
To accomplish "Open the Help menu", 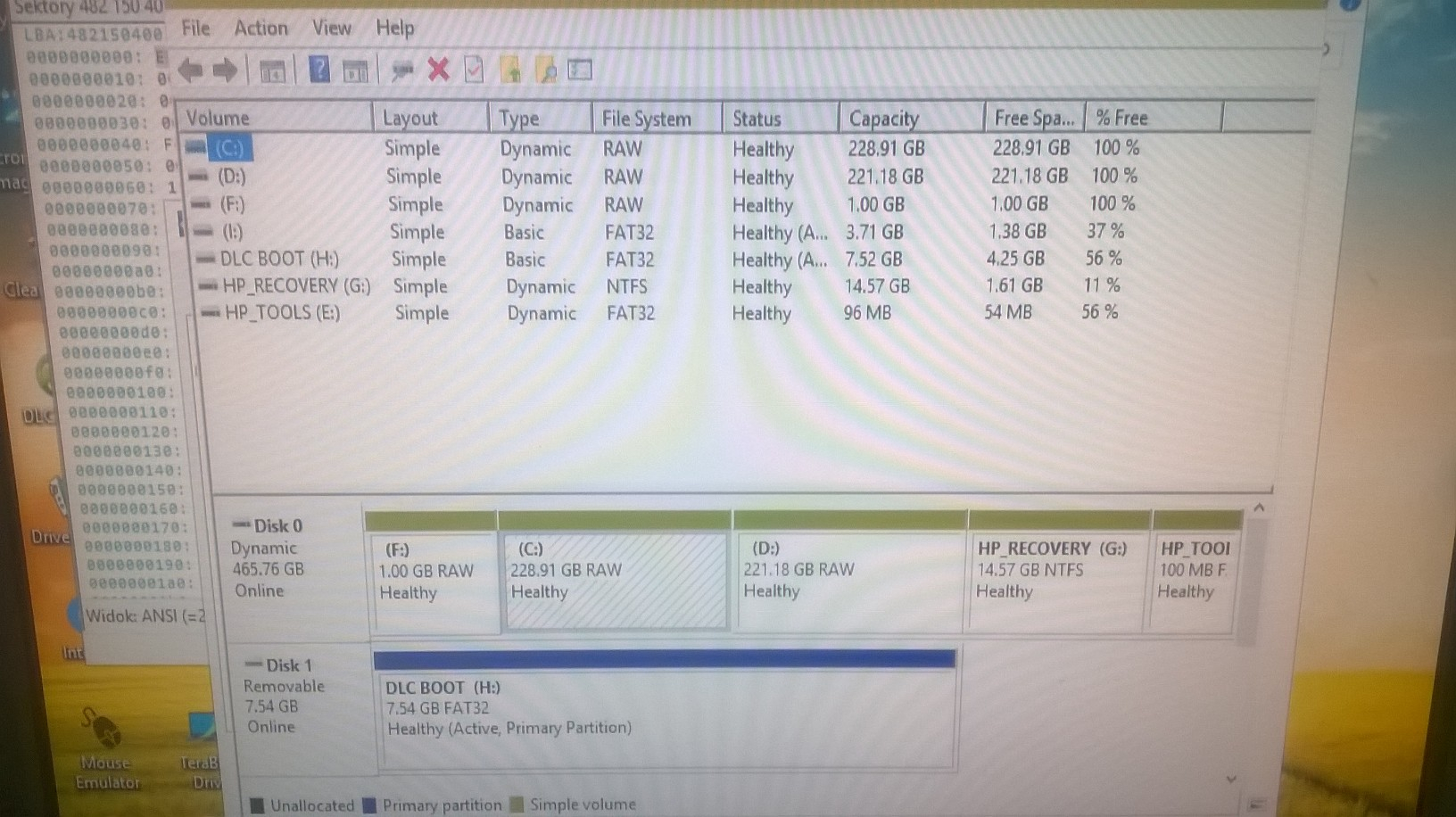I will pyautogui.click(x=394, y=29).
